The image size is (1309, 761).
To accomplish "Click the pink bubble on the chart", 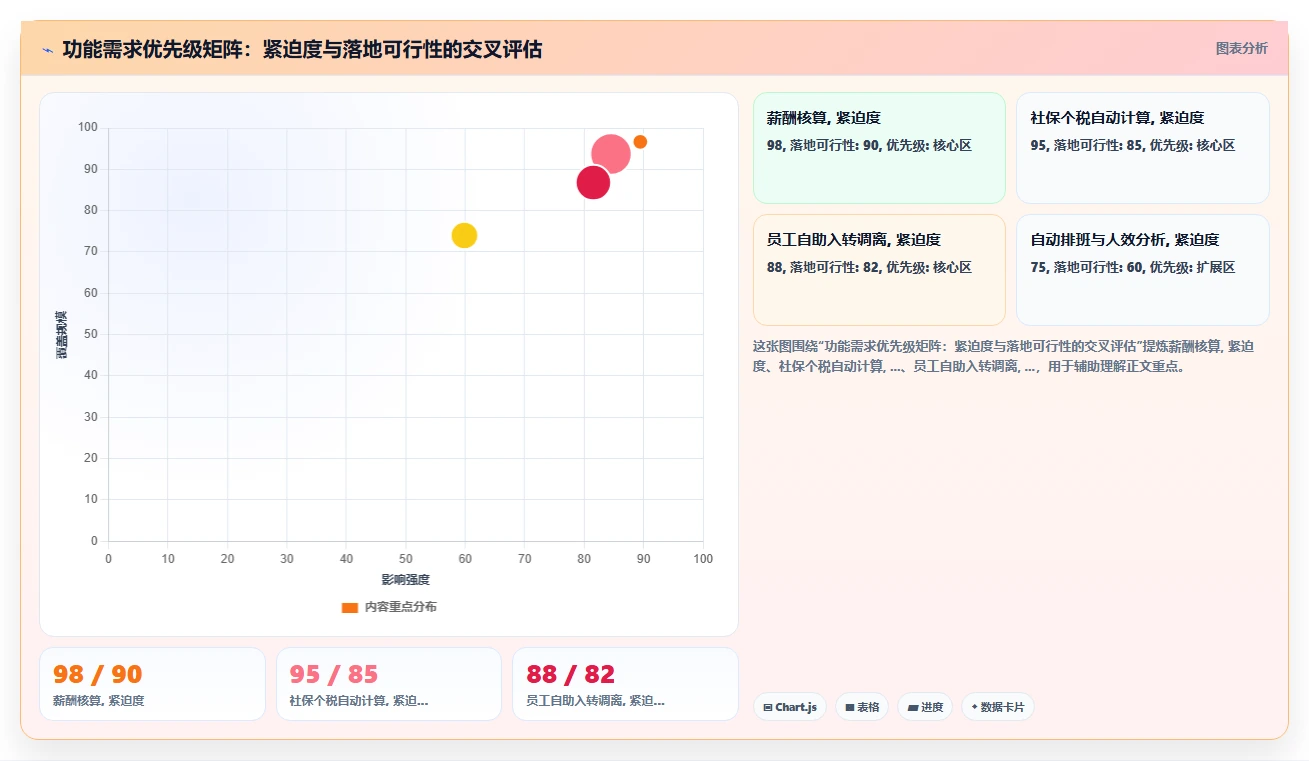I will pos(611,153).
